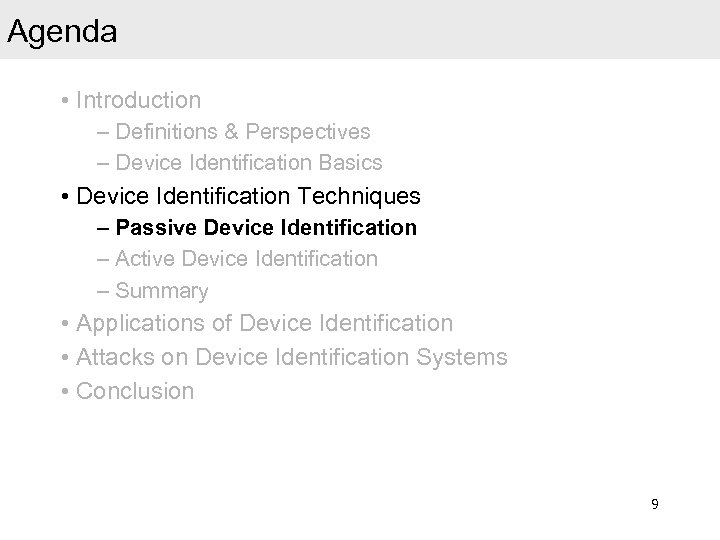
Task: Select the Introduction bullet text
Action: [x=138, y=100]
